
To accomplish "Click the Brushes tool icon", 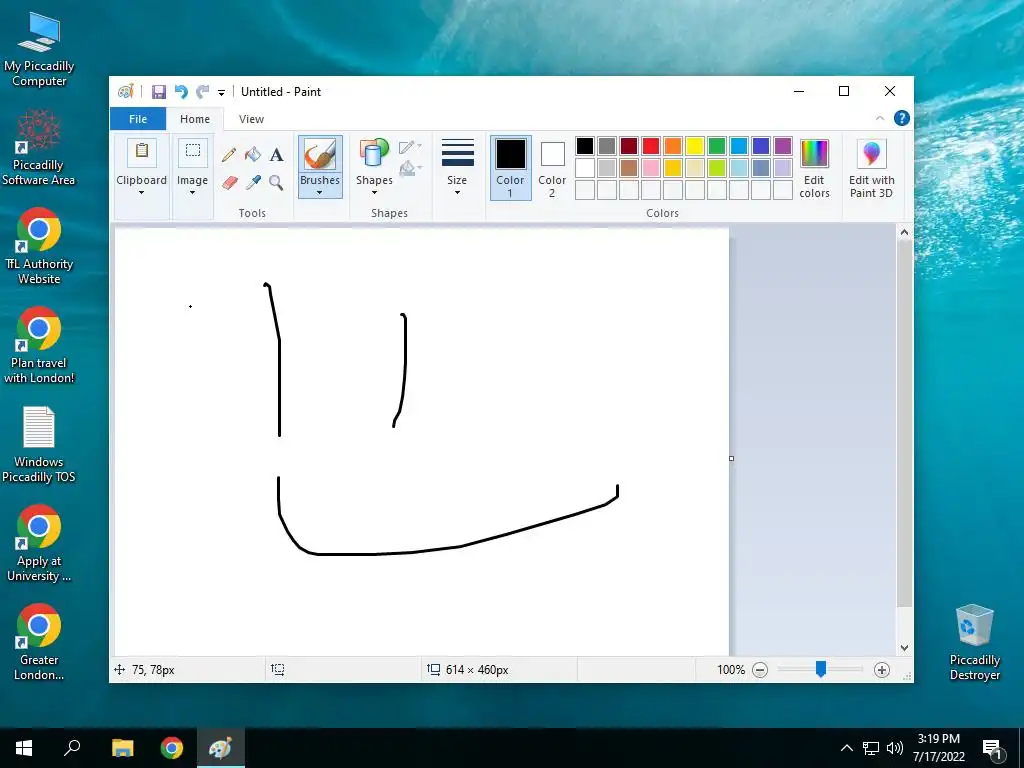I will coord(320,155).
